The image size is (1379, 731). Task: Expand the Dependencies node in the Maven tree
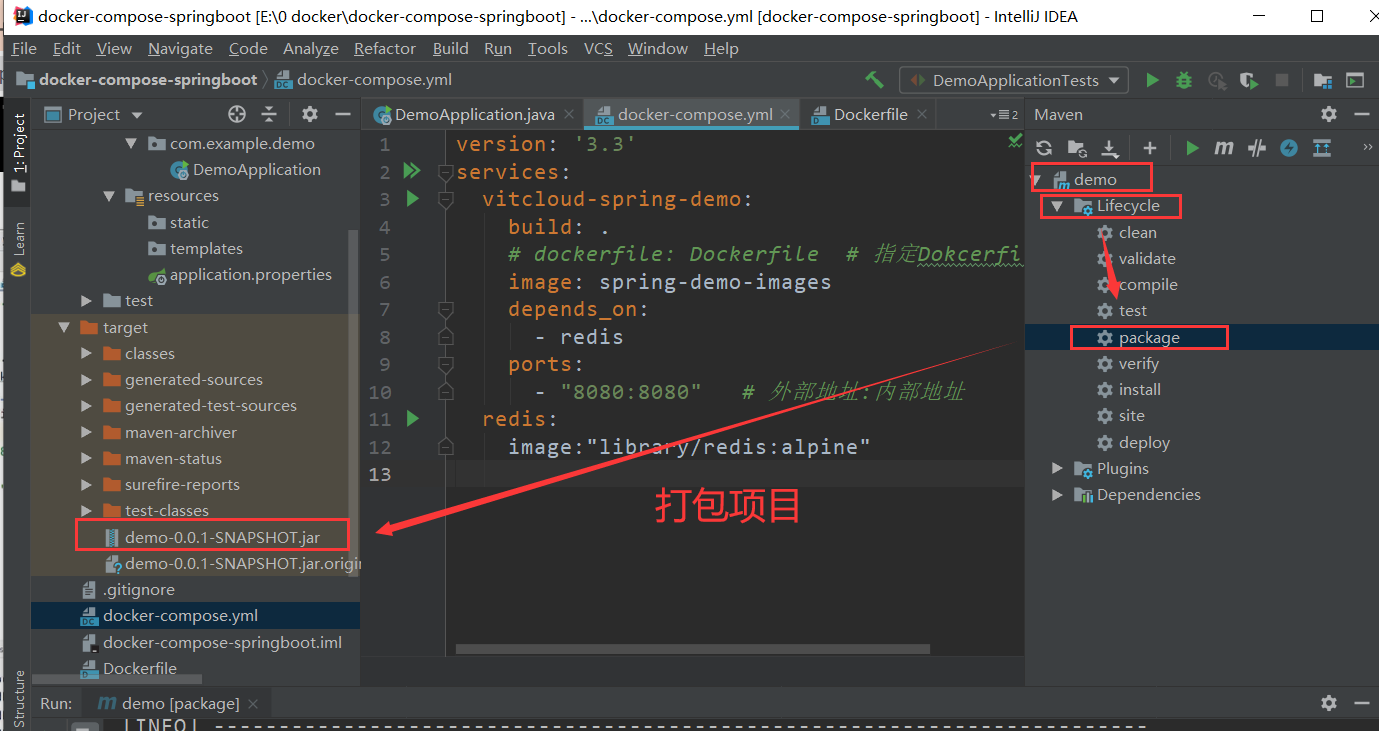pos(1057,494)
